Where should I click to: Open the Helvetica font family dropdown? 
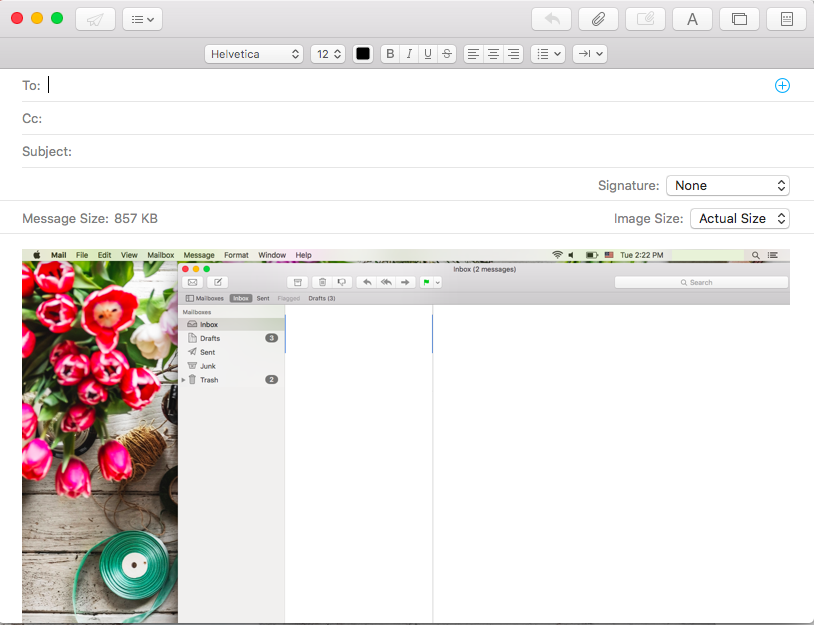tap(254, 54)
